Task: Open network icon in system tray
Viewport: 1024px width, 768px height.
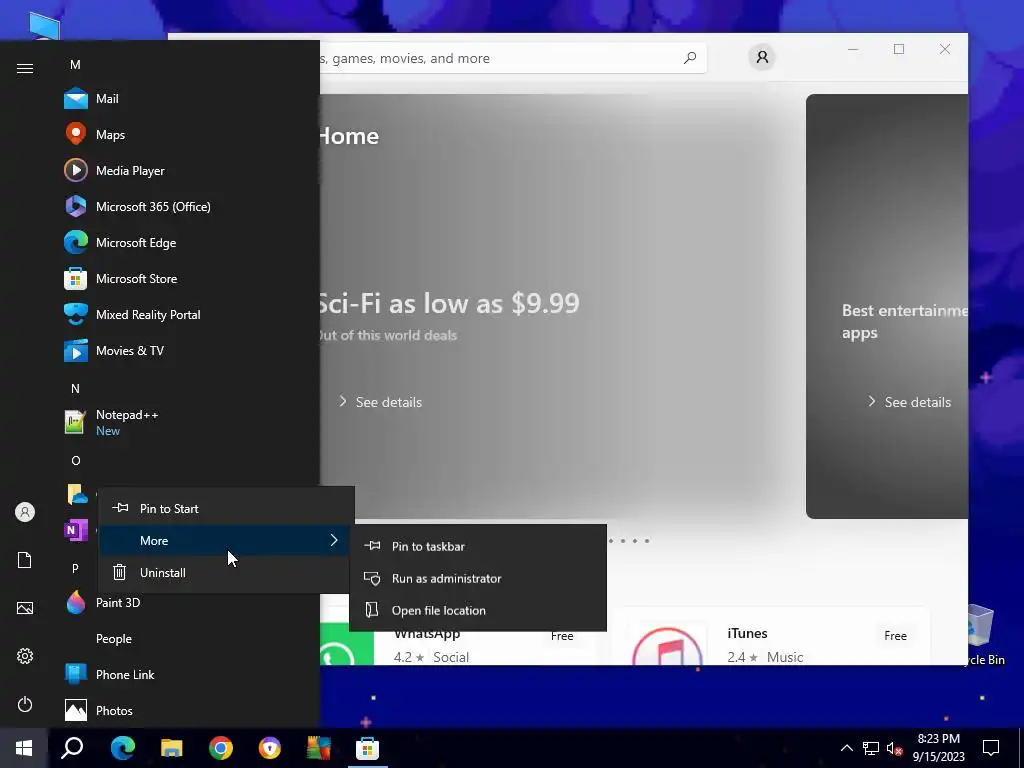Action: pyautogui.click(x=871, y=748)
